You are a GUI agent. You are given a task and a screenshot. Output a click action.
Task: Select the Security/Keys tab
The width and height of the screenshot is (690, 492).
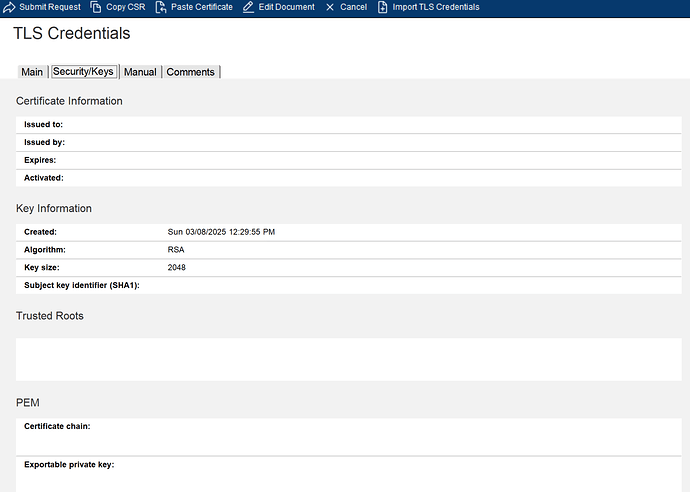coord(83,72)
